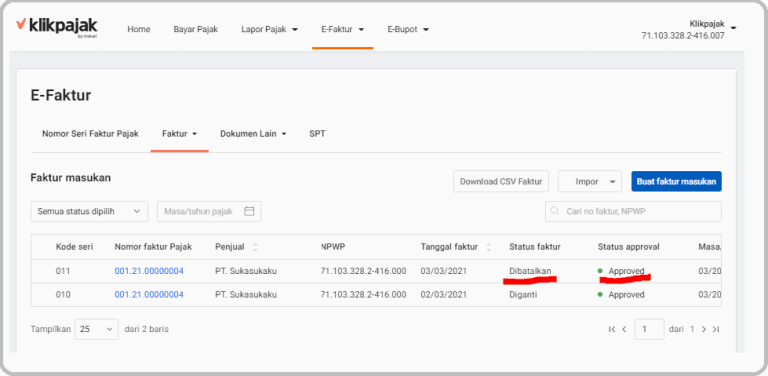Screen dimensions: 768x376
Task: Go to Bayar Pajak
Action: click(195, 29)
